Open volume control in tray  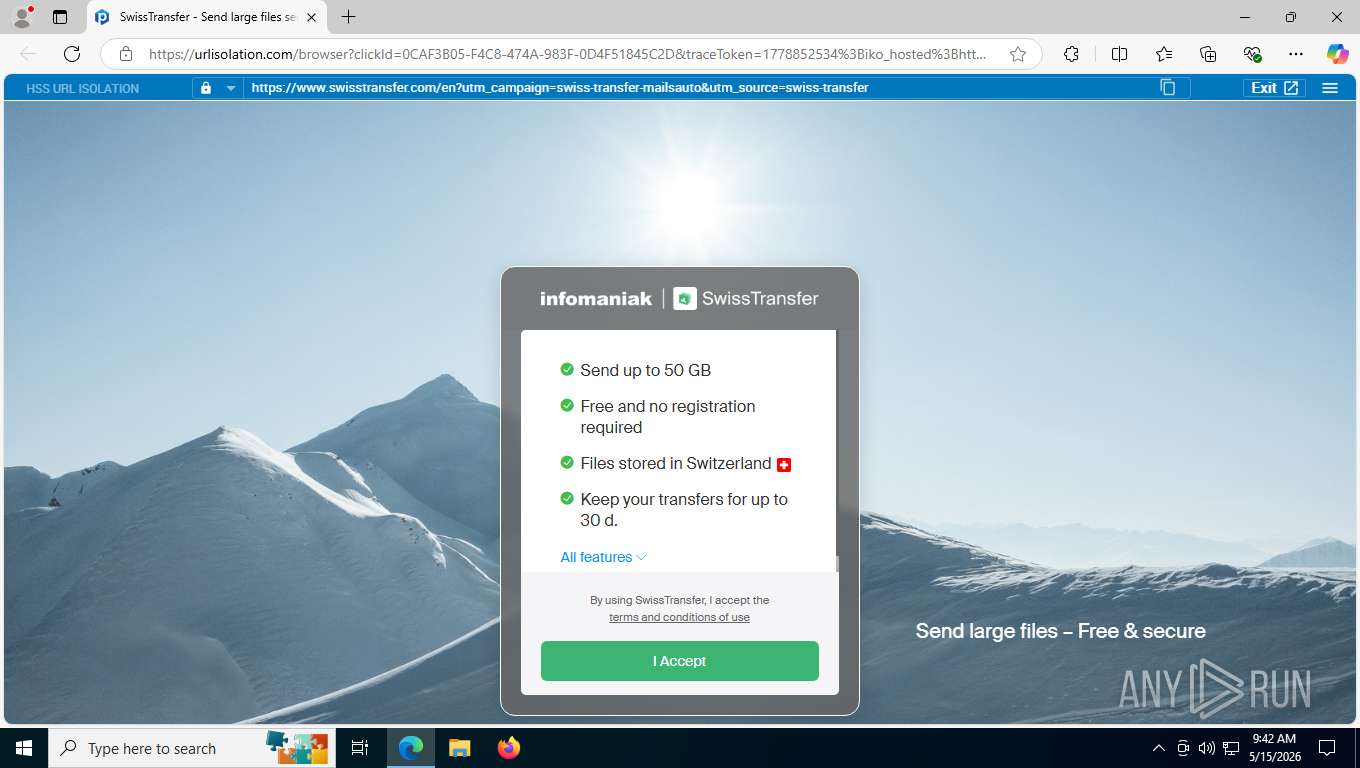[1206, 748]
